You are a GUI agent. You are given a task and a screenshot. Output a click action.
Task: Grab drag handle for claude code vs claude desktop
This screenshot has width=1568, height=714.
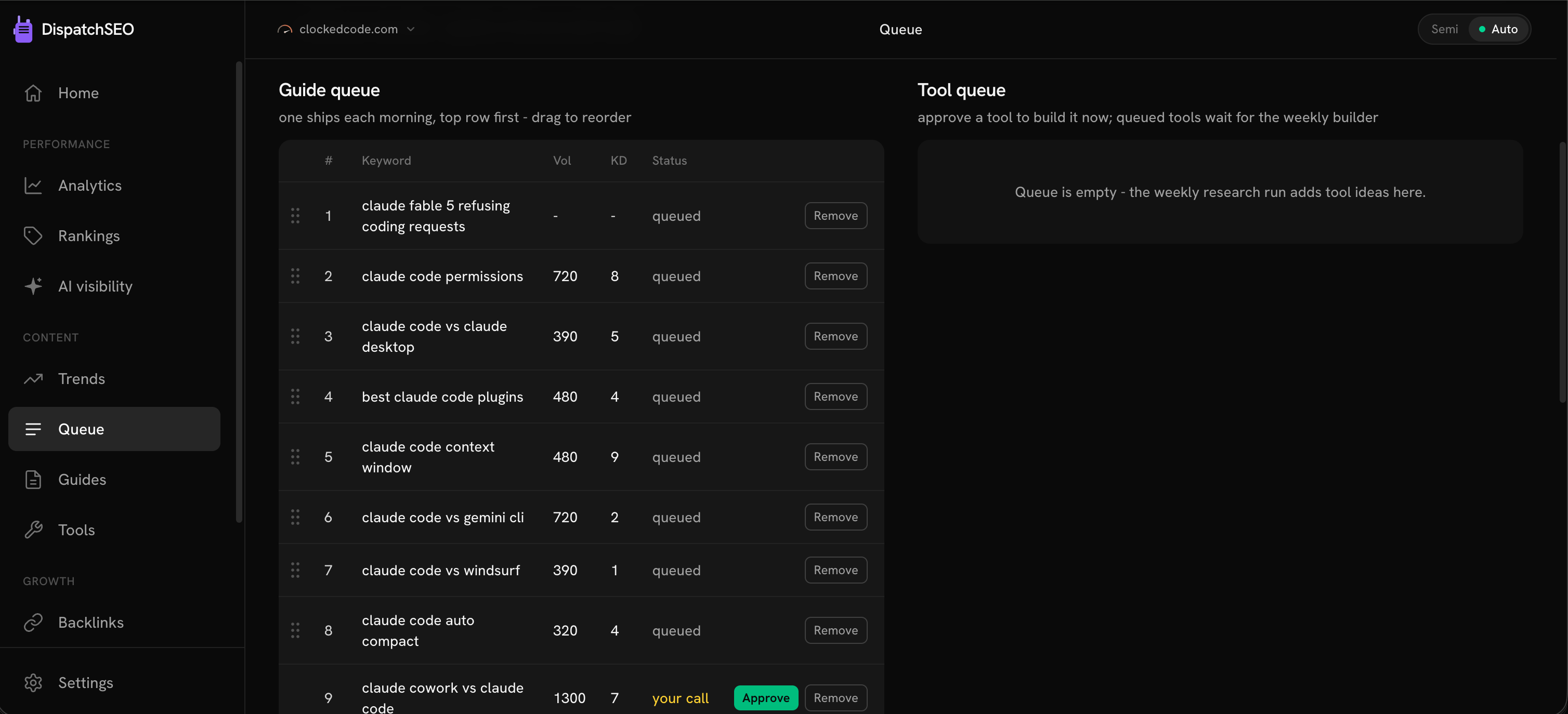pos(295,336)
